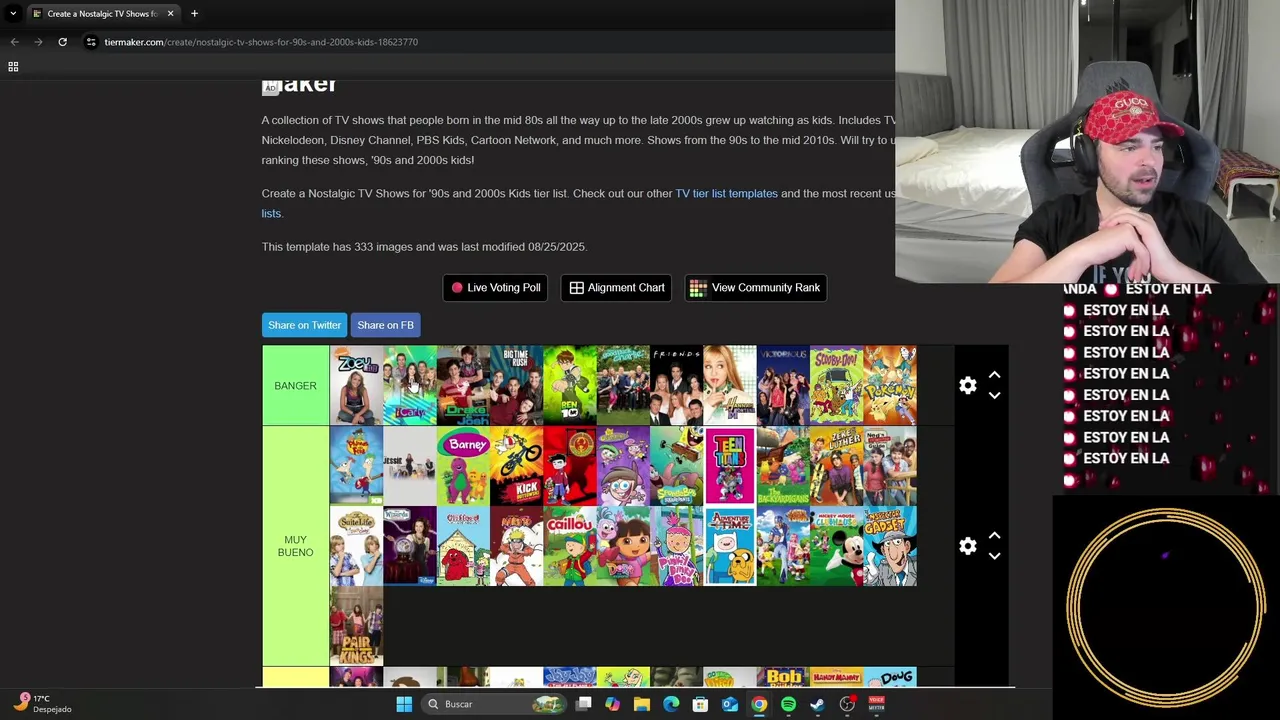Select the Big Time Rush poster
This screenshot has height=720, width=1280.
point(516,386)
